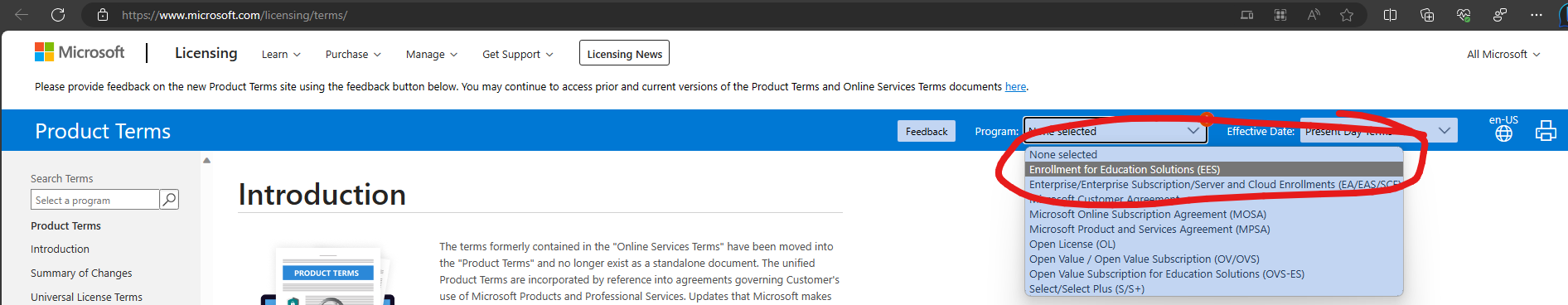Reload the page with the refresh icon
The width and height of the screenshot is (1568, 305).
click(x=58, y=15)
